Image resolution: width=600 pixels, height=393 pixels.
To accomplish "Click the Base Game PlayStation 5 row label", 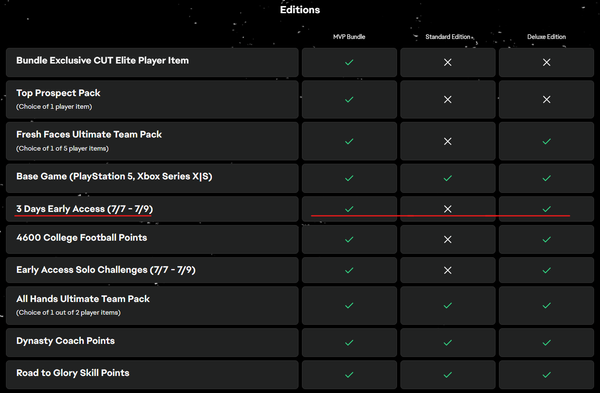I will tap(114, 176).
